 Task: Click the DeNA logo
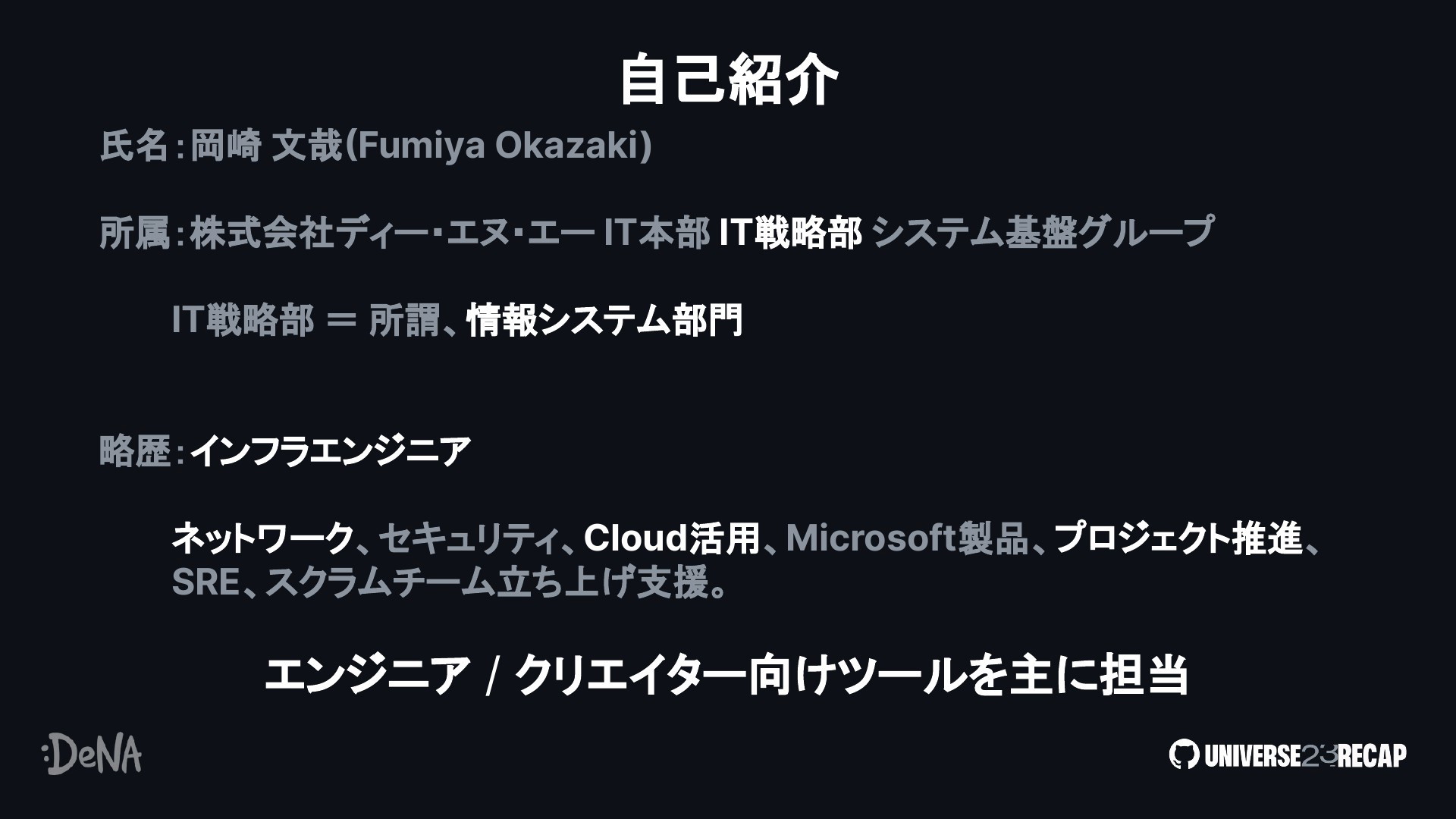pyautogui.click(x=91, y=754)
